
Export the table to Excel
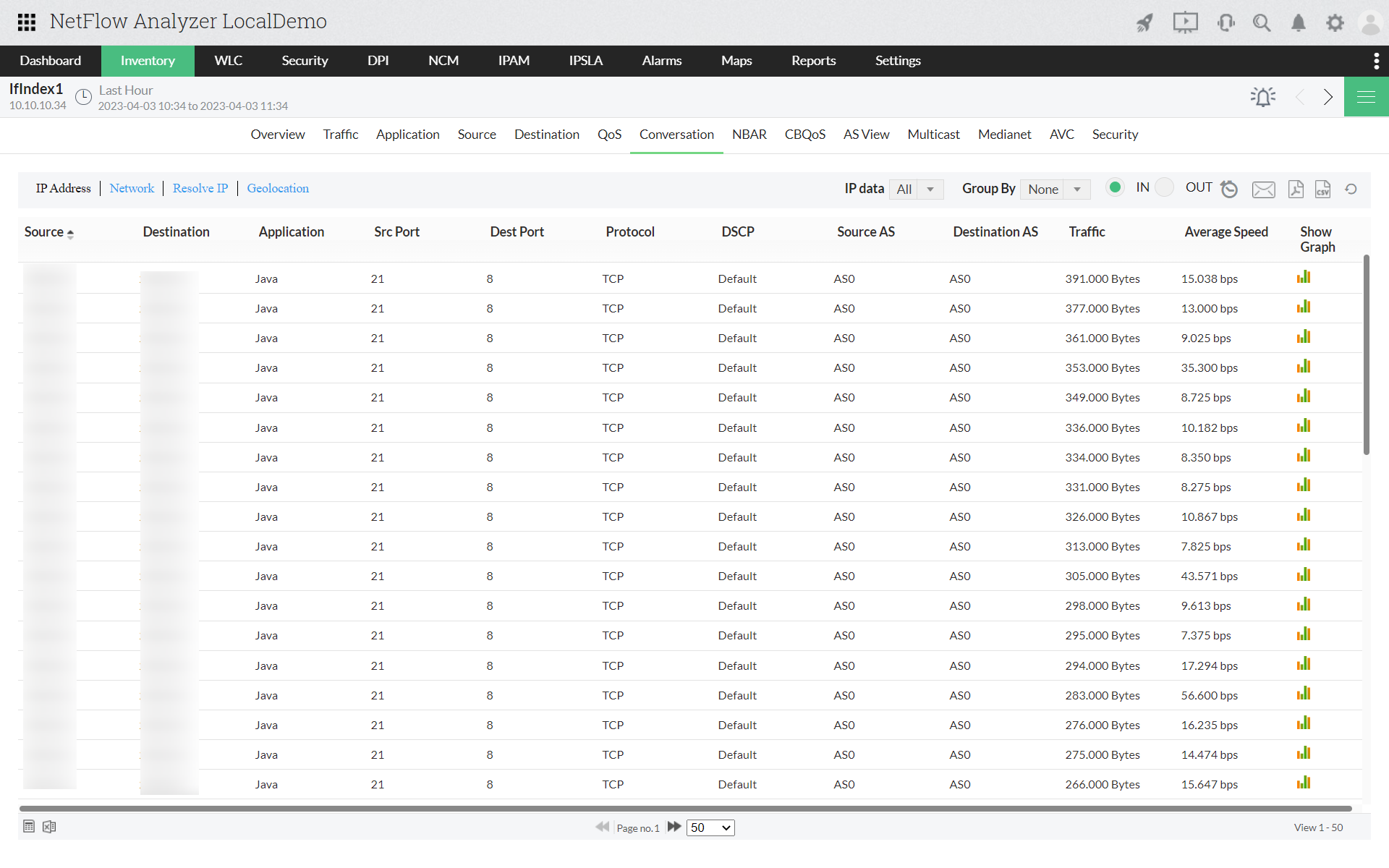48,827
